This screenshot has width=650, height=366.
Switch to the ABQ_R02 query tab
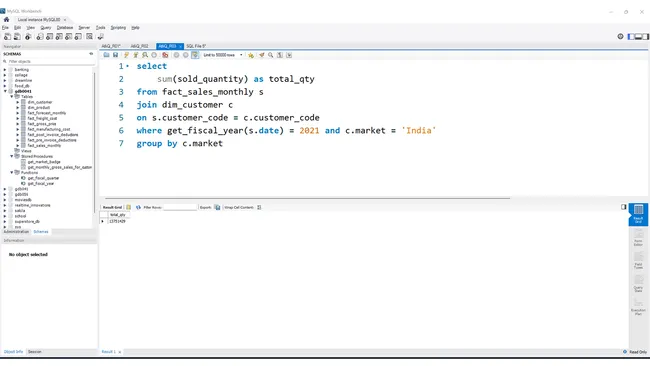coord(139,46)
